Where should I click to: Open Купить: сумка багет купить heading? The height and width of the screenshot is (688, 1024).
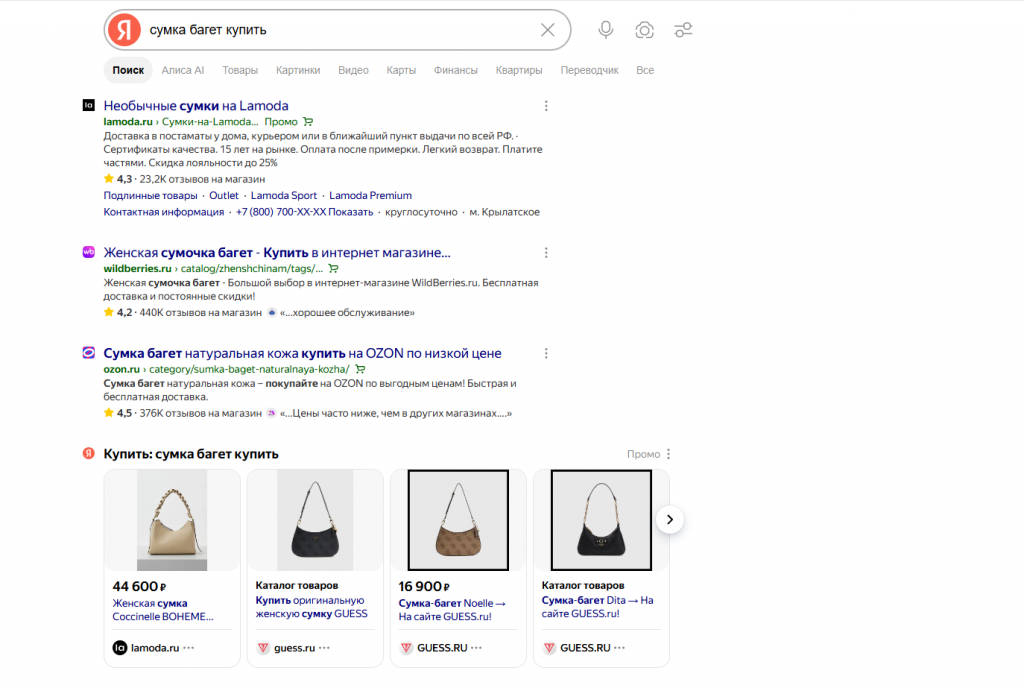click(x=191, y=454)
